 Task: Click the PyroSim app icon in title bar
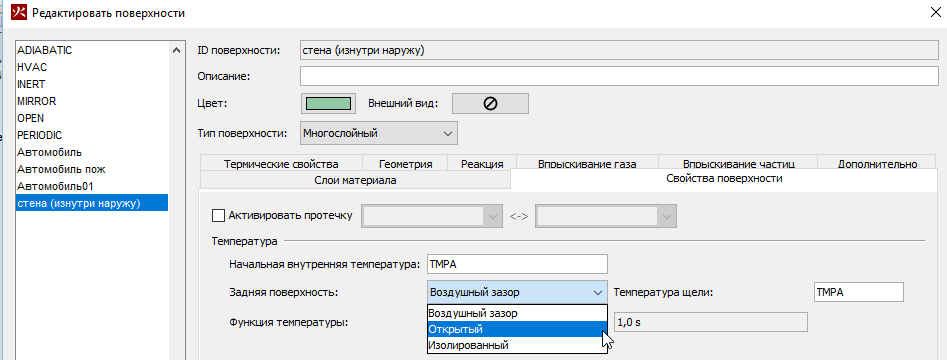(19, 12)
